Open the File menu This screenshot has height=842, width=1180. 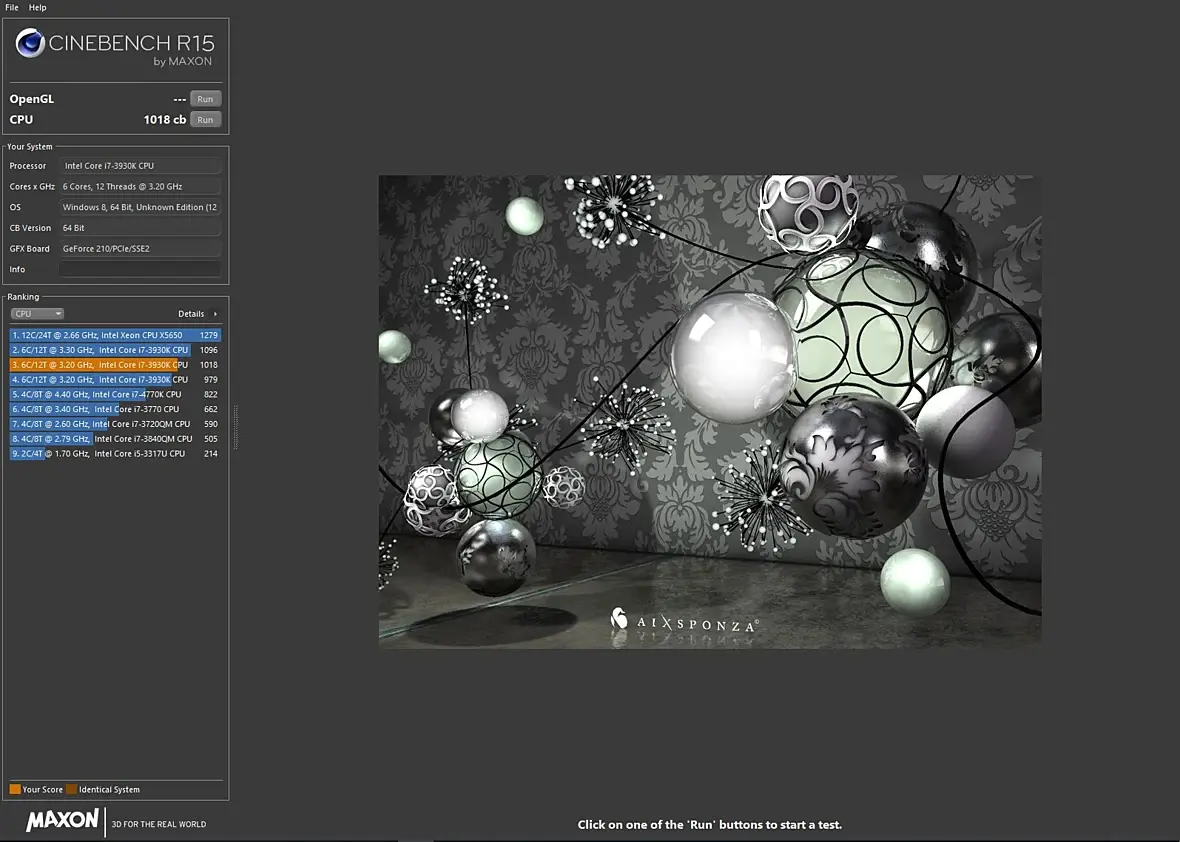[12, 7]
